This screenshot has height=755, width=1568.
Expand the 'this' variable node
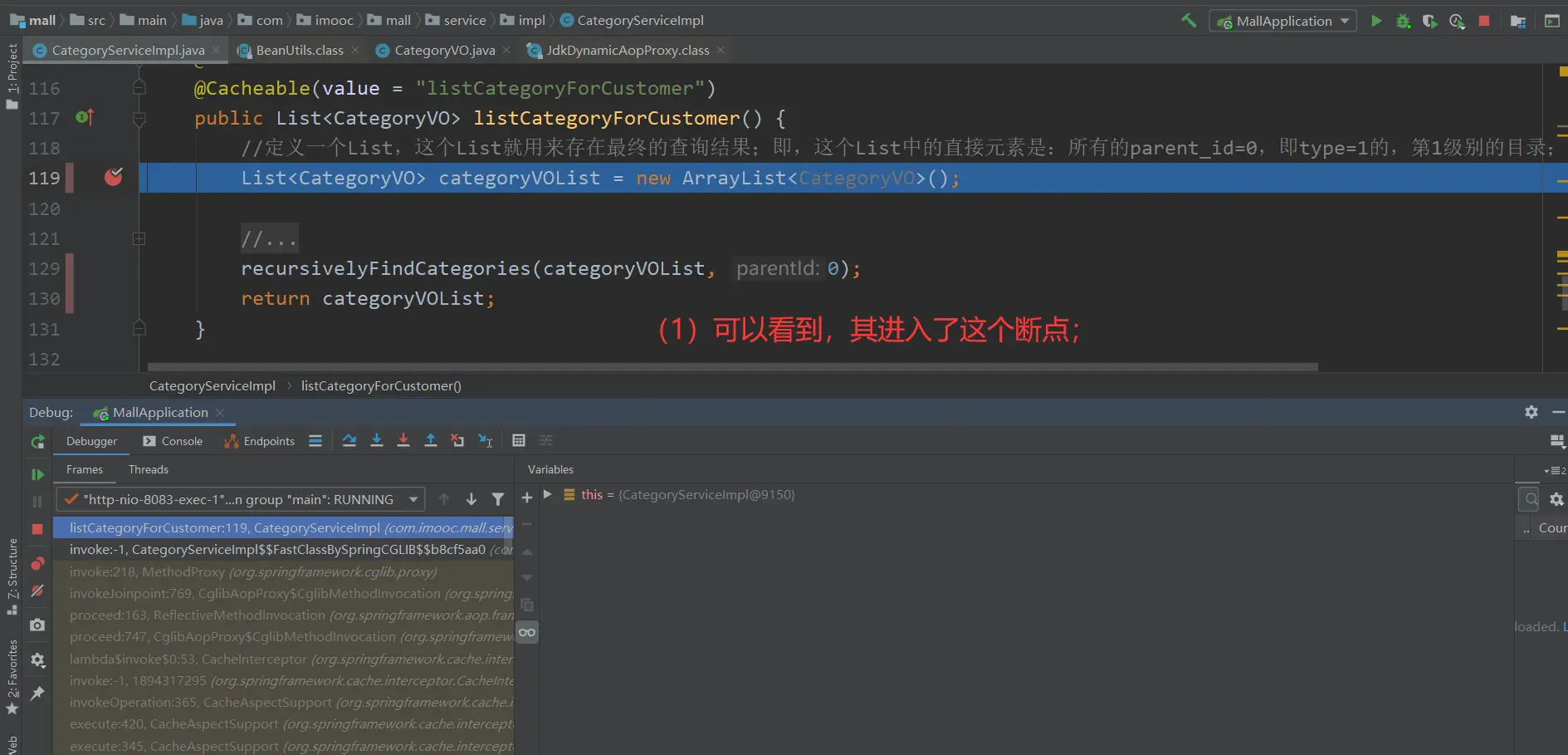(x=548, y=494)
